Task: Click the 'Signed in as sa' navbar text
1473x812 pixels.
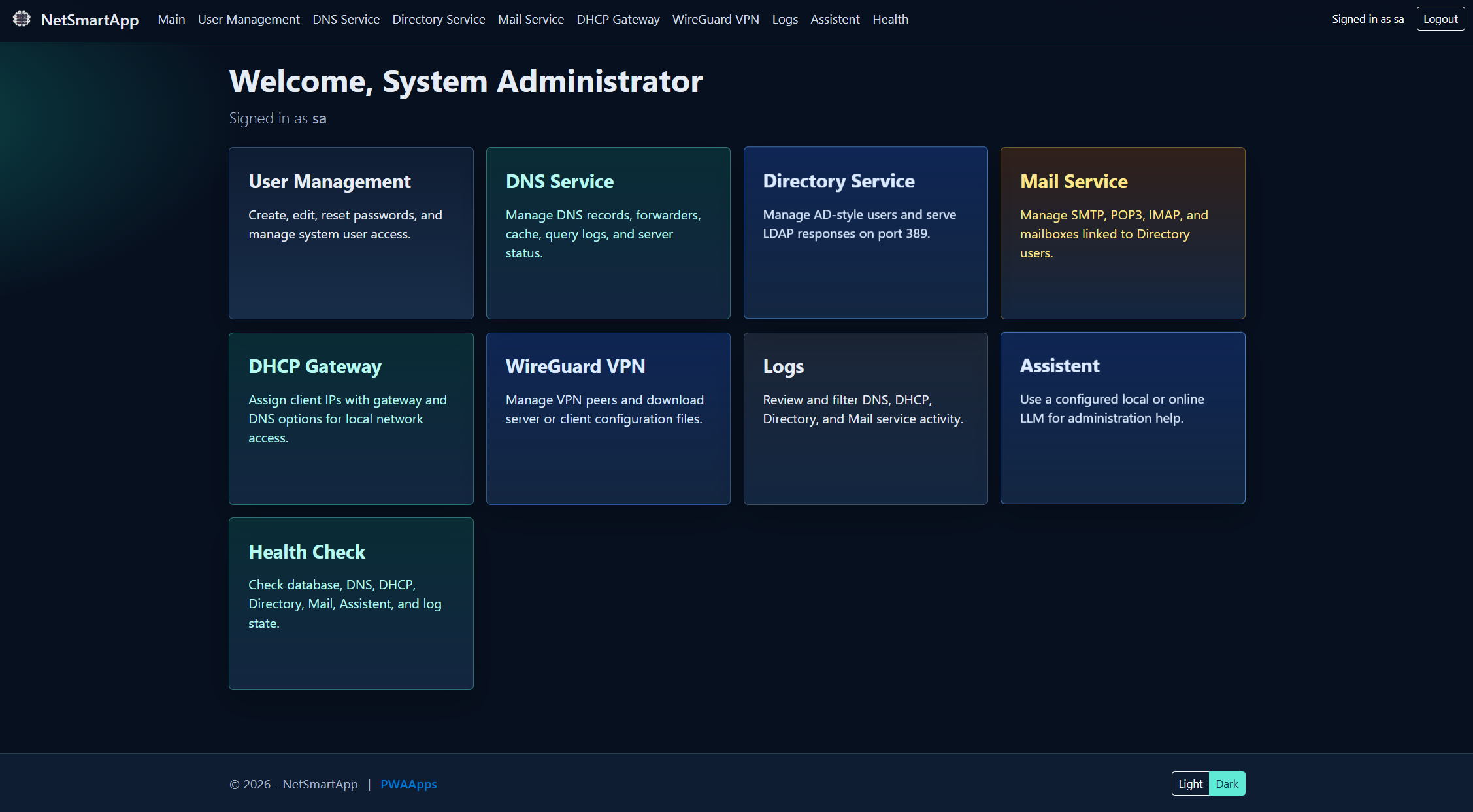Action: [x=1368, y=19]
